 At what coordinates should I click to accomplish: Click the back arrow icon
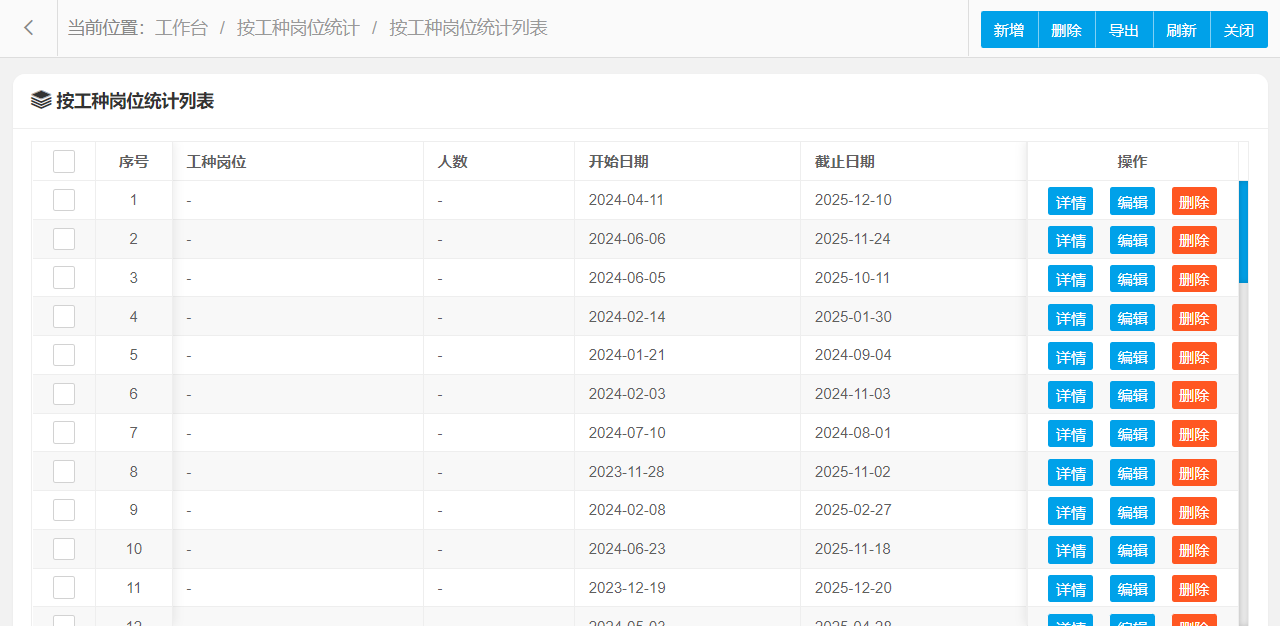[29, 28]
